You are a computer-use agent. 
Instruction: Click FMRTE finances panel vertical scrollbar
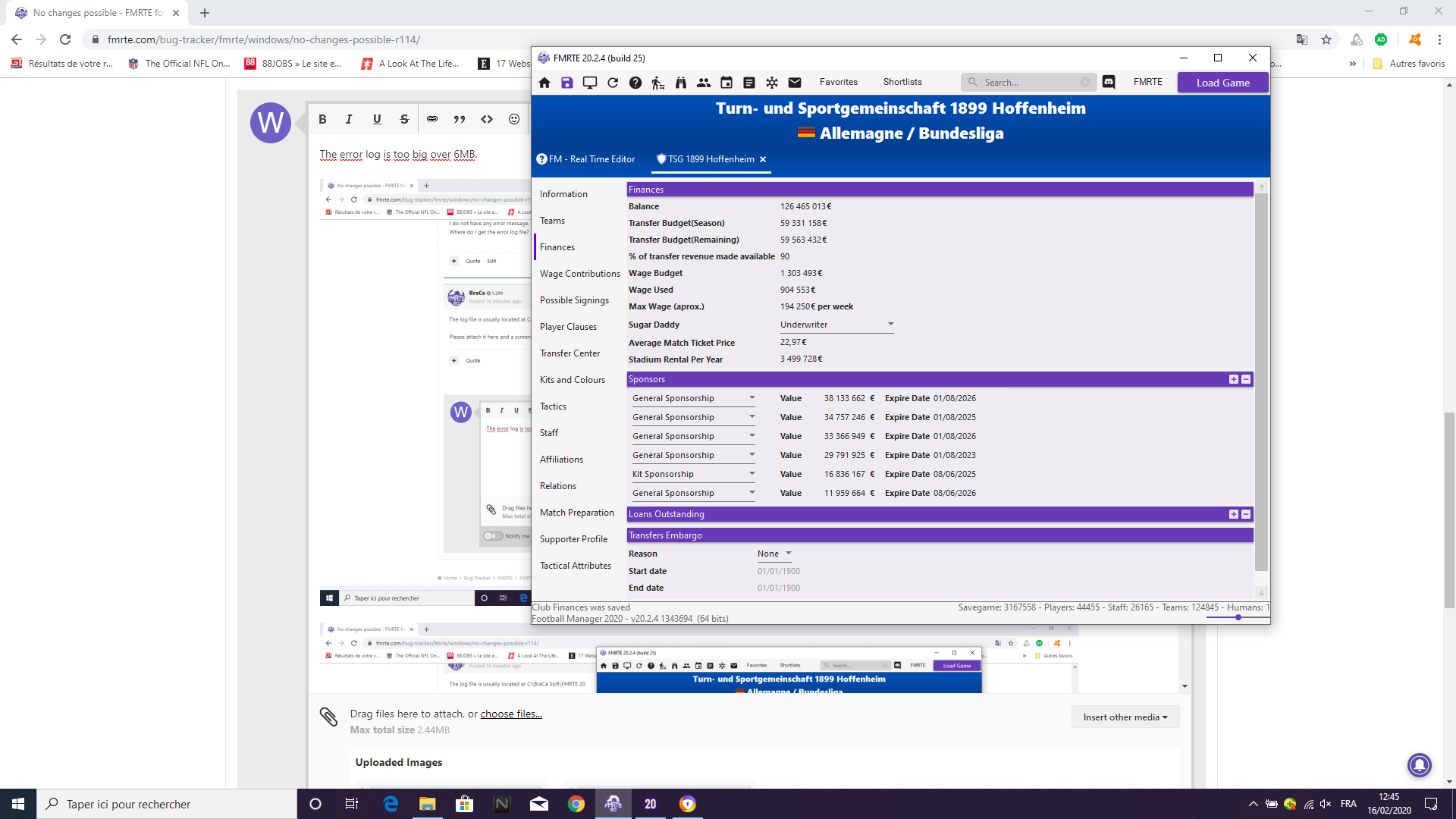click(1261, 382)
